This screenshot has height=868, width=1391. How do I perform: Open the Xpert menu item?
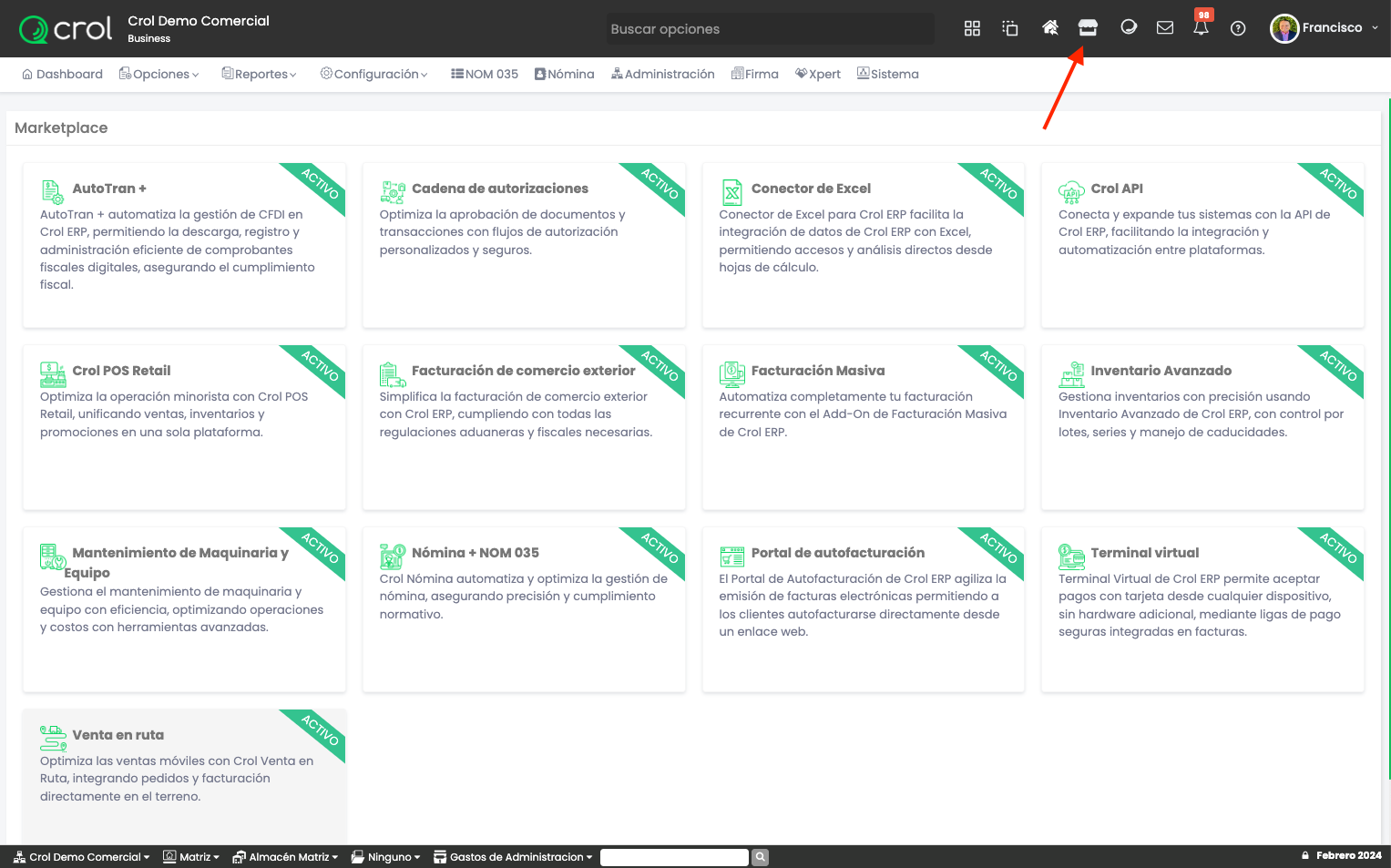[x=818, y=74]
